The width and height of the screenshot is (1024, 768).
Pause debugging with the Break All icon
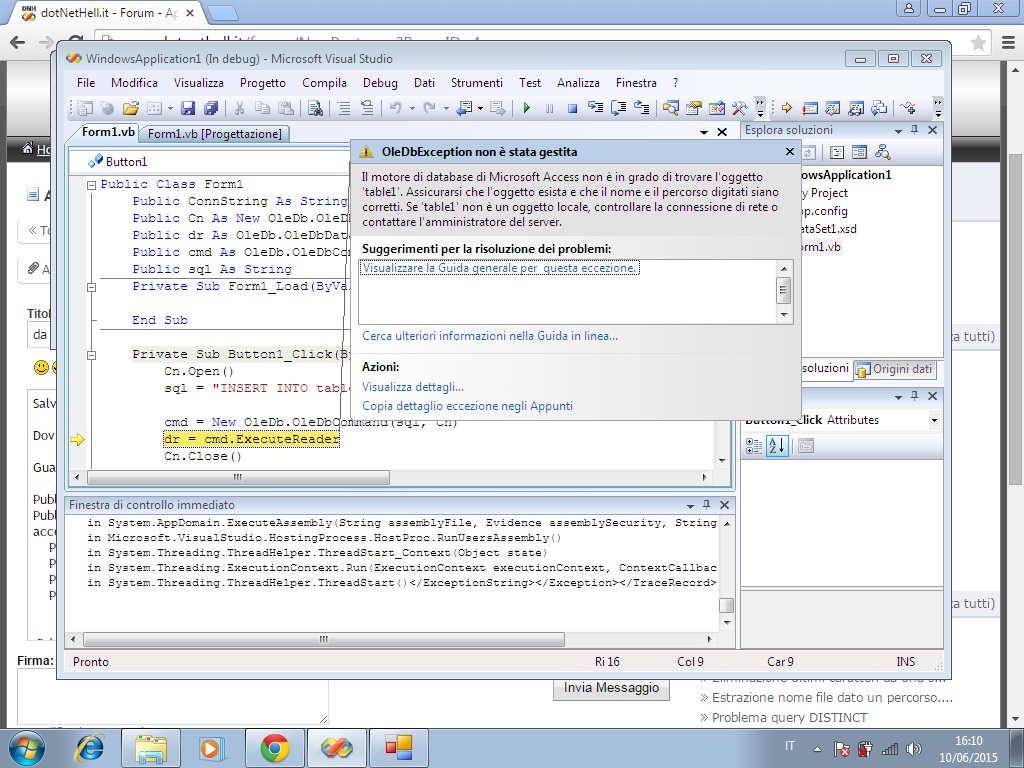tap(549, 108)
